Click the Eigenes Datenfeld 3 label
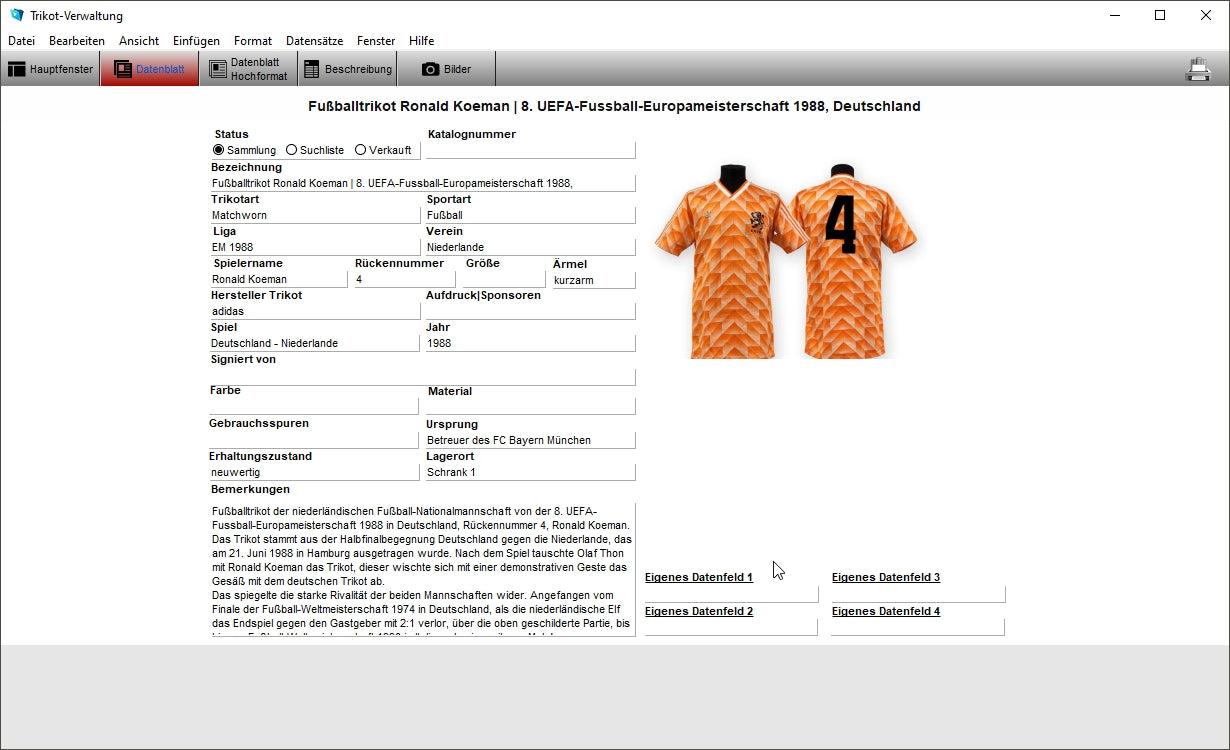Viewport: 1230px width, 750px height. [x=885, y=578]
